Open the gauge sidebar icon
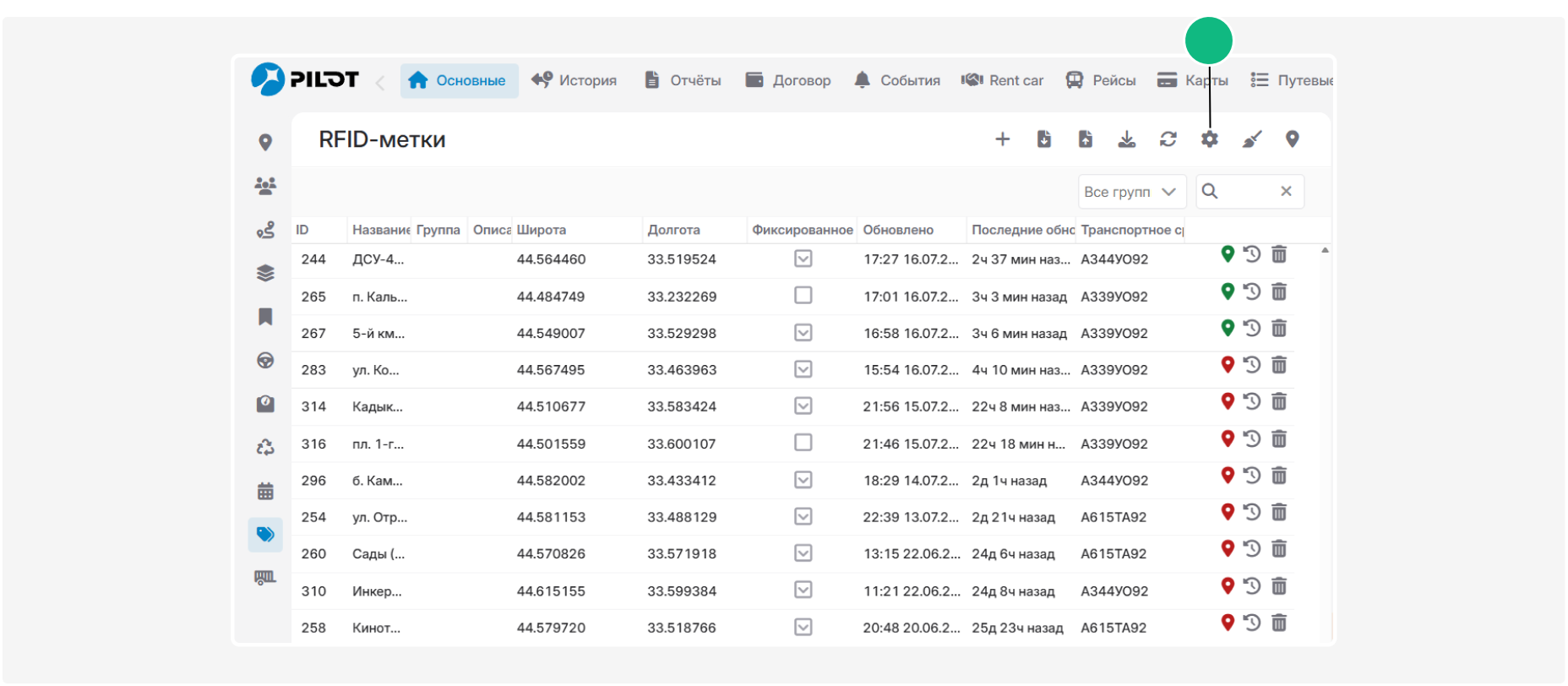Screen dimensions: 1568x686 coord(265,404)
